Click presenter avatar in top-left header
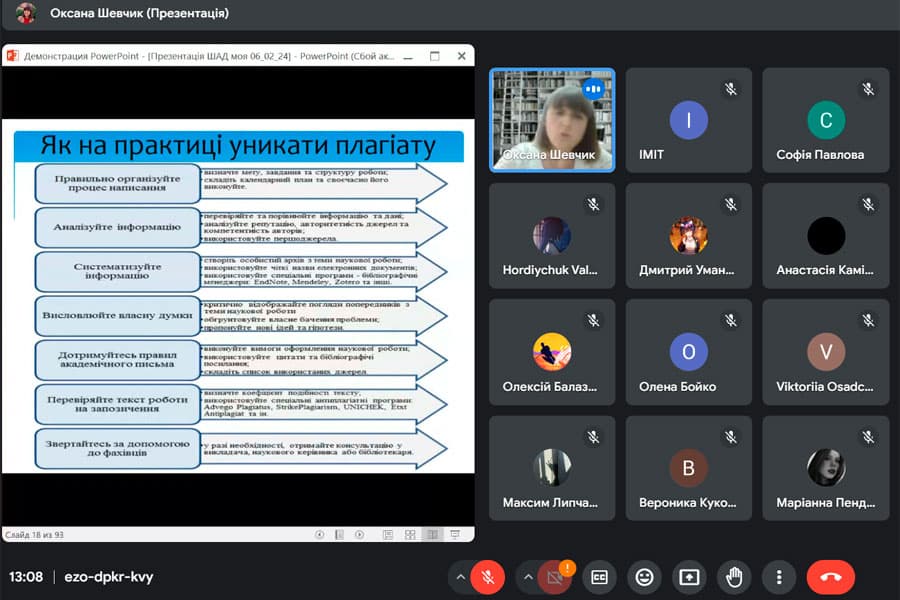900x600 pixels. pyautogui.click(x=27, y=14)
